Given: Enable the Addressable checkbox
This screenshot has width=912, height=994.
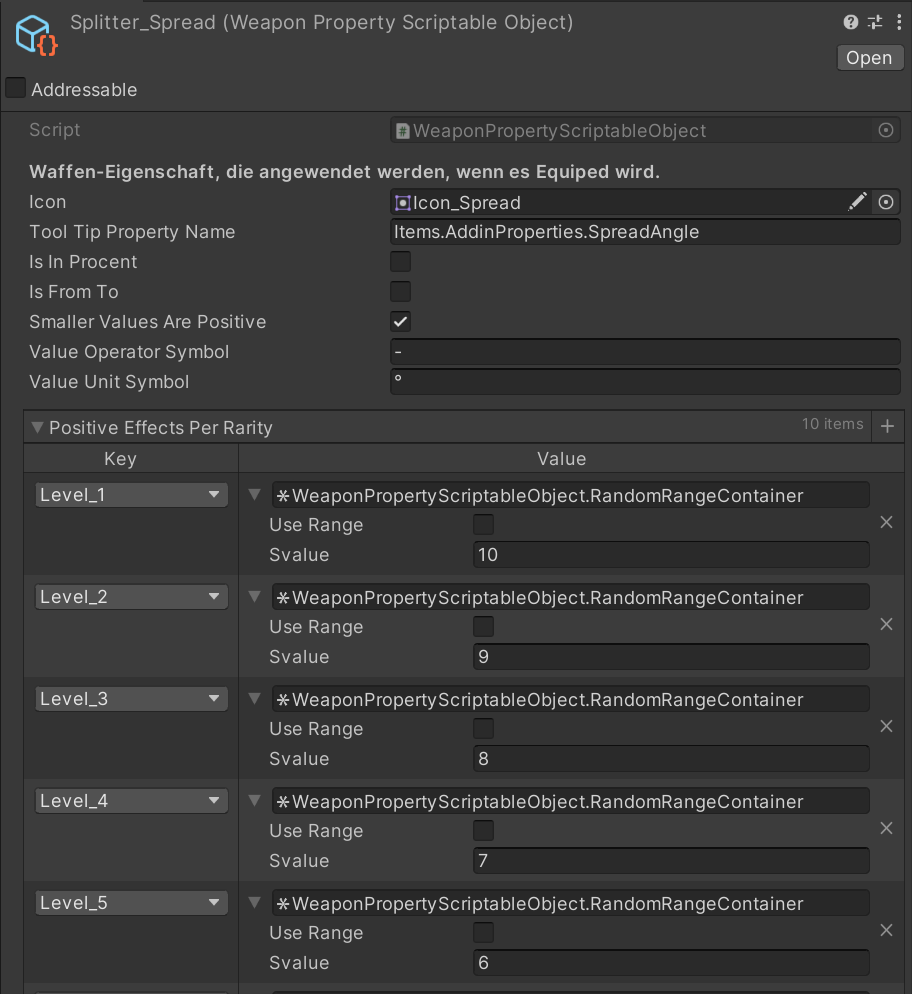Looking at the screenshot, I should (x=16, y=88).
